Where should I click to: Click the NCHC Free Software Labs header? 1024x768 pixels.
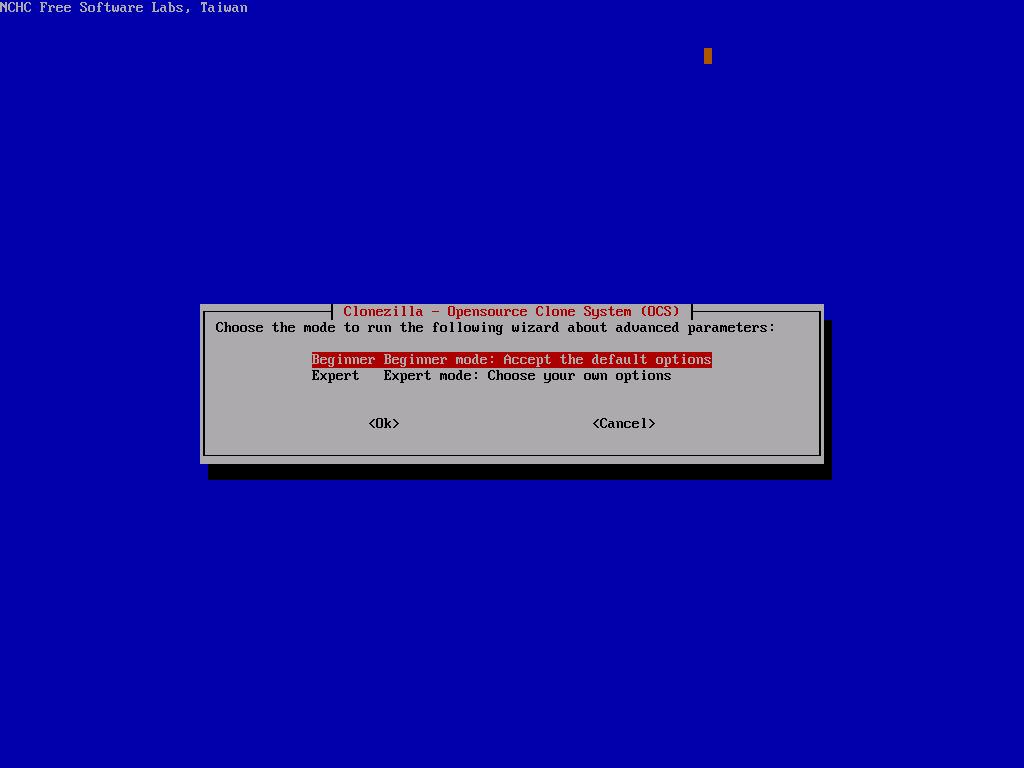pyautogui.click(x=123, y=8)
